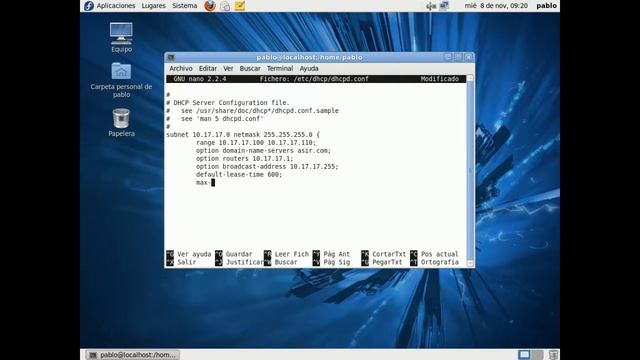
Task: Open the Archivo menu in terminal
Action: (x=181, y=69)
